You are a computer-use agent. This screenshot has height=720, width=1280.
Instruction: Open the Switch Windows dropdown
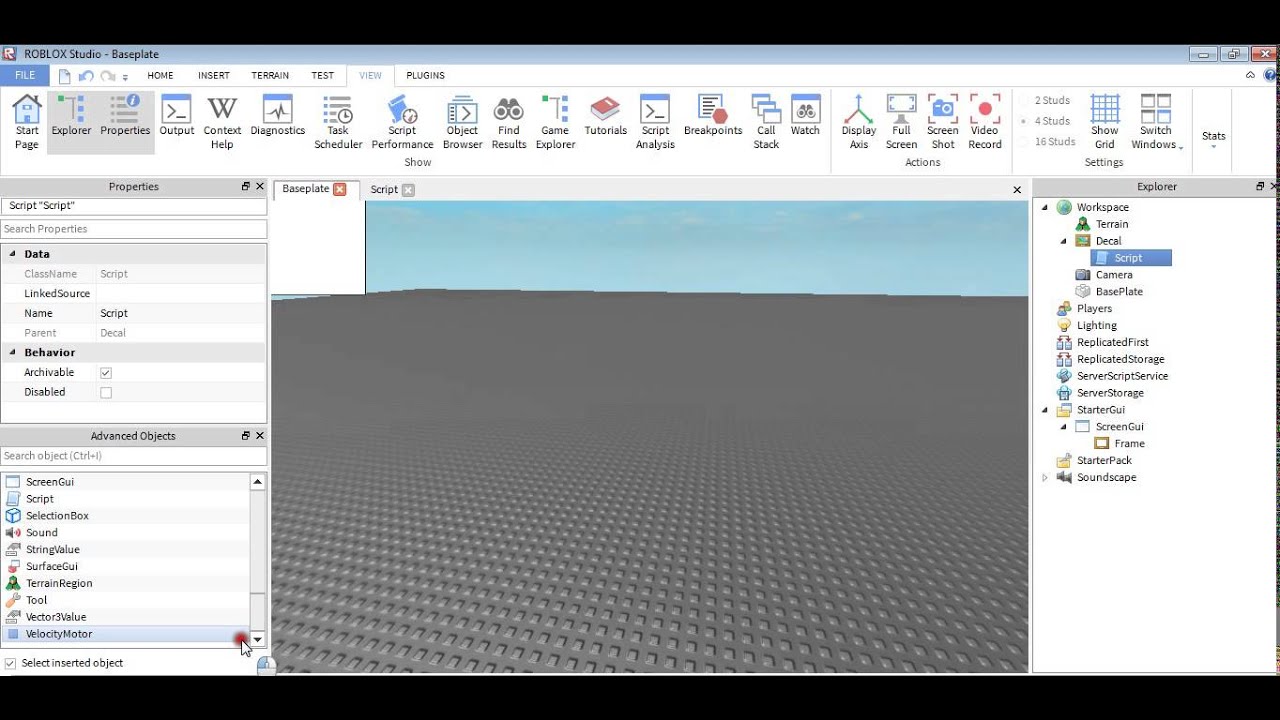click(1156, 122)
